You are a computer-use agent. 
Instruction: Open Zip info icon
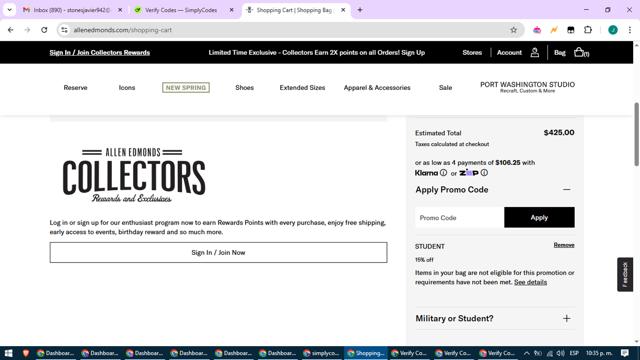coord(484,173)
